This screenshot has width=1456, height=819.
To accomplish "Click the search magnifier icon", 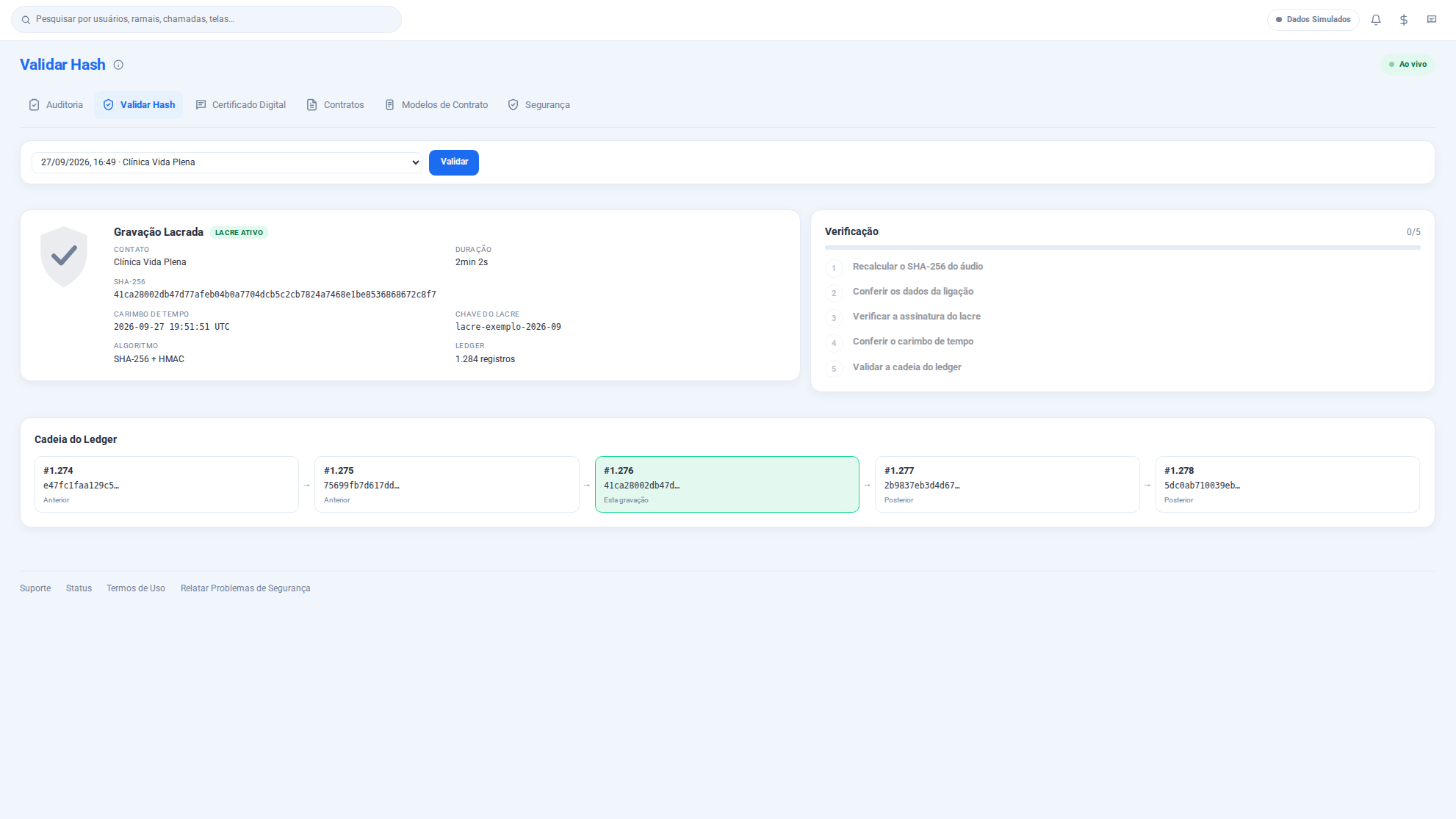I will (x=26, y=20).
